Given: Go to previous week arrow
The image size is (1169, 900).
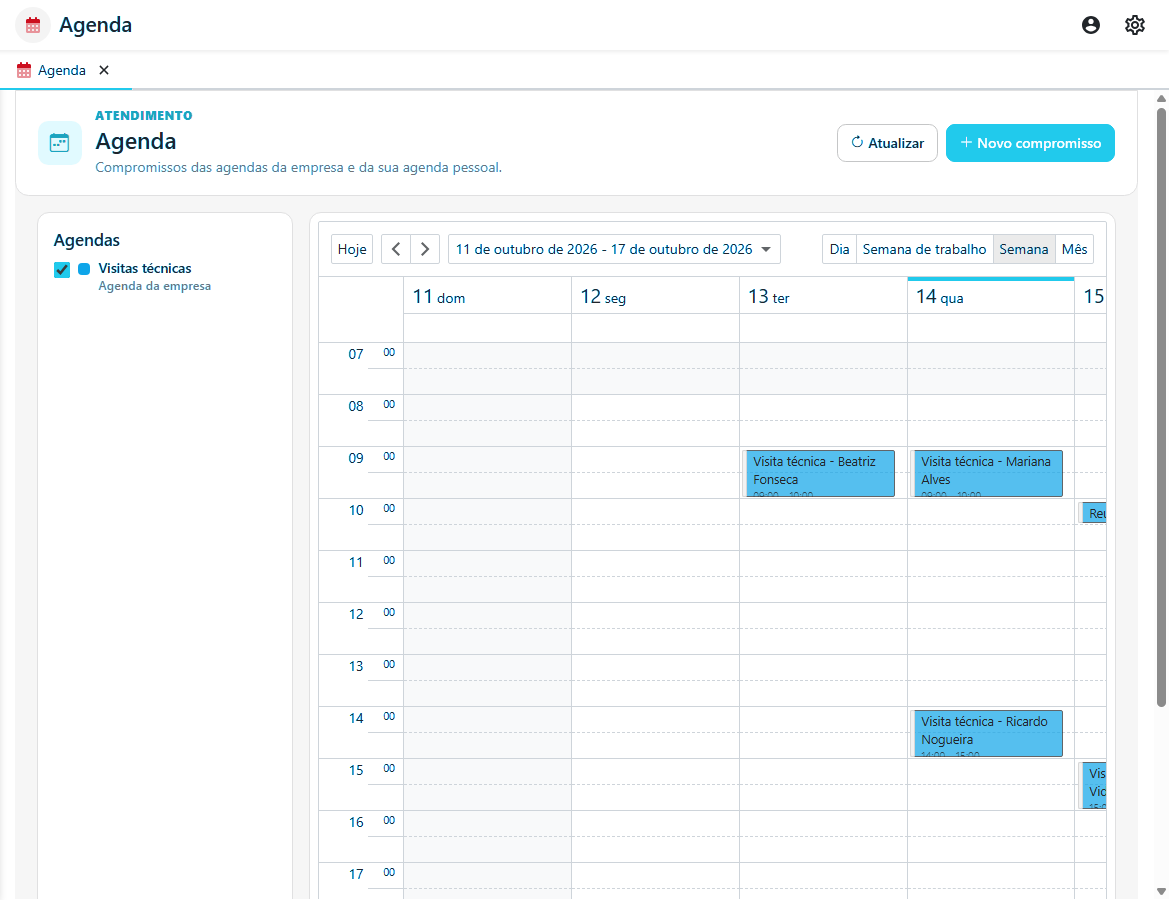Looking at the screenshot, I should pos(396,249).
